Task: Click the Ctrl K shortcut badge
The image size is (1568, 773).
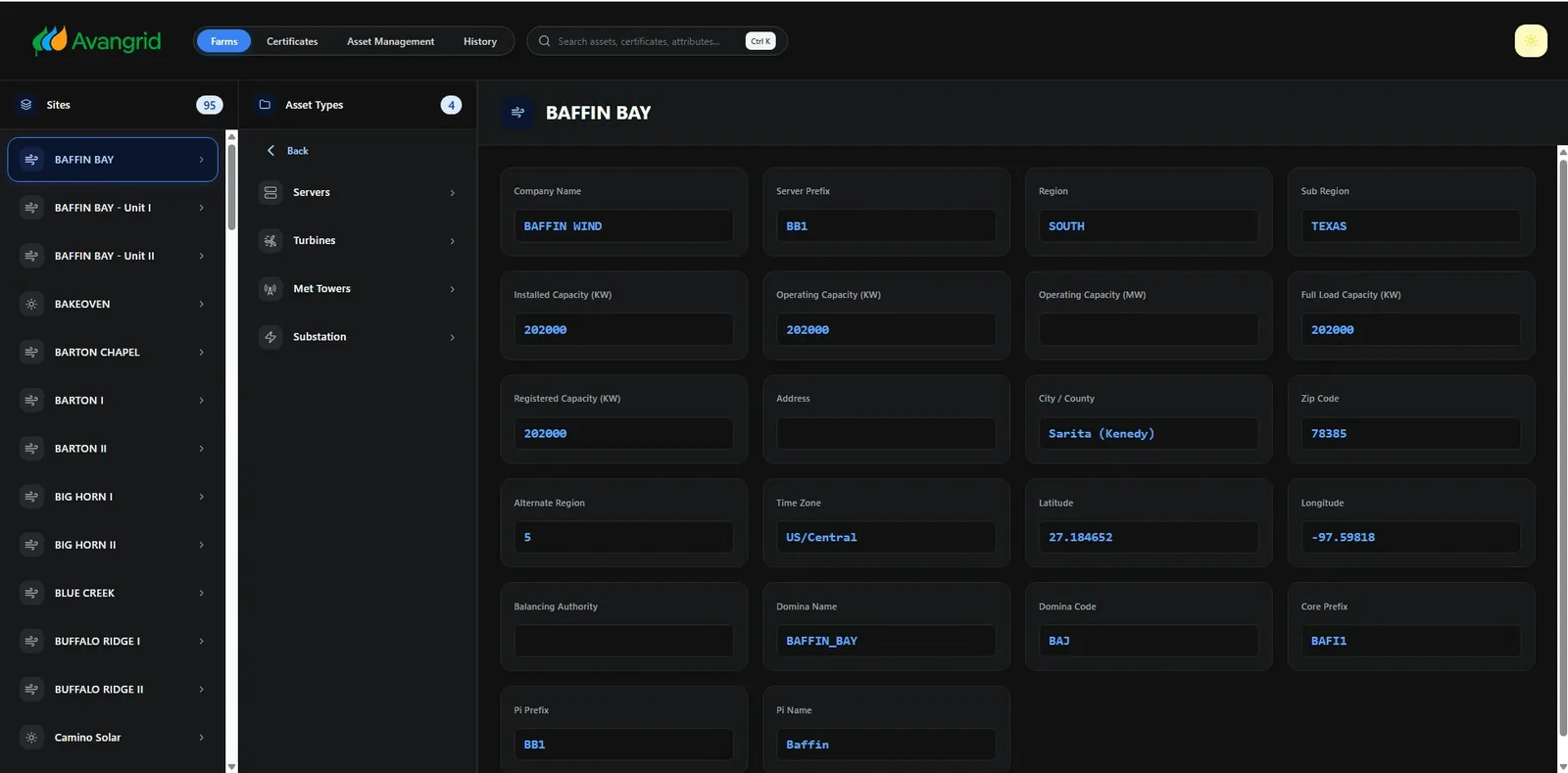Action: [760, 41]
